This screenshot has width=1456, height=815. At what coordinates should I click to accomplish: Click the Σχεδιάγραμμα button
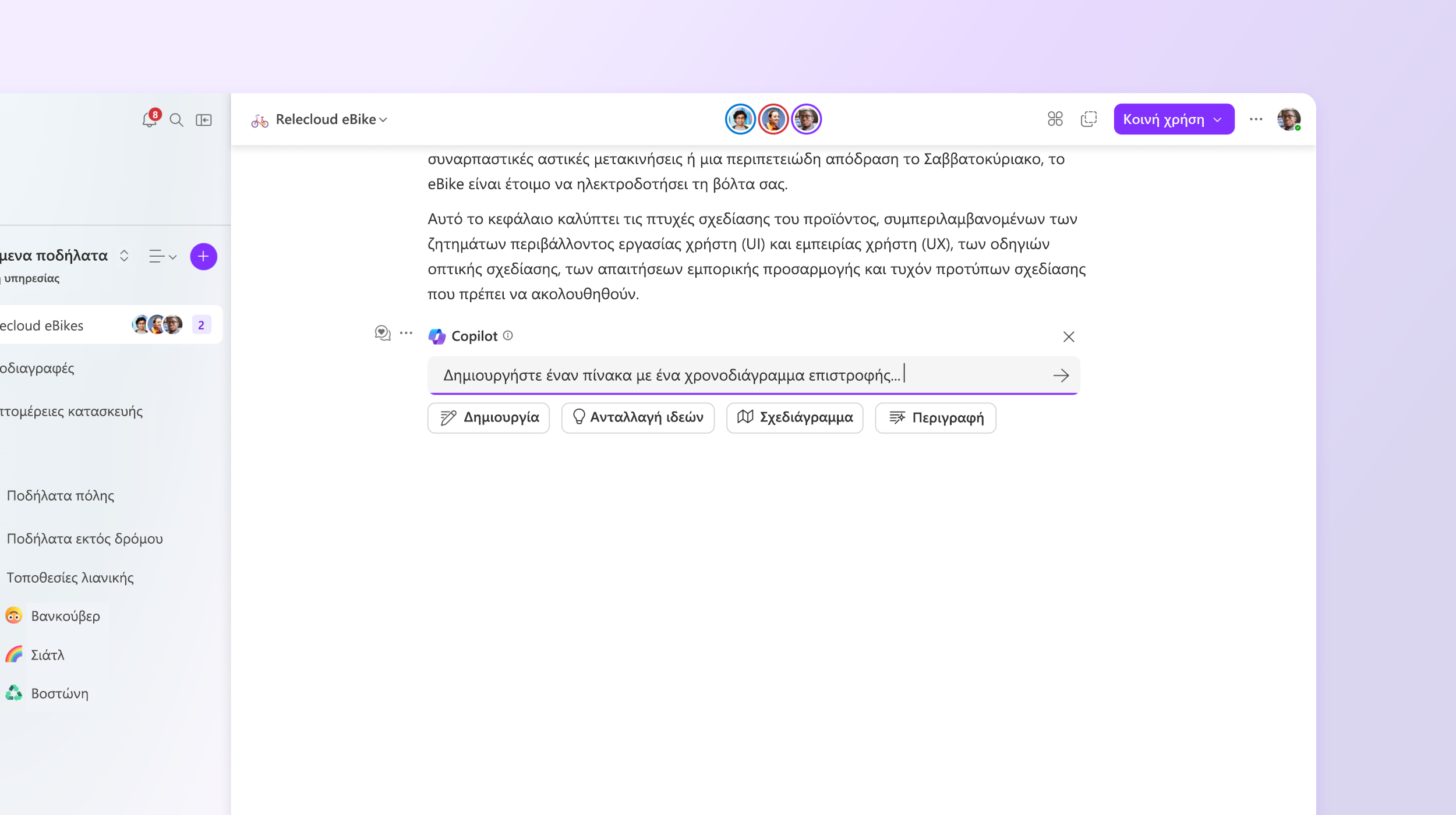tap(795, 417)
